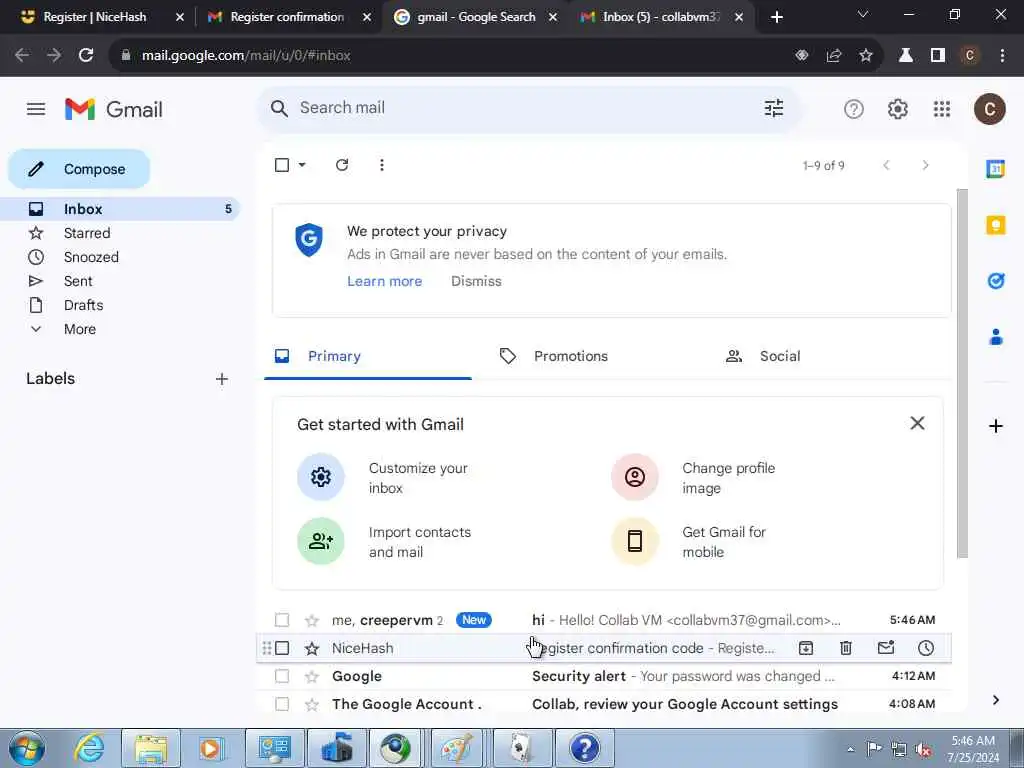Open Google Keep side panel
The width and height of the screenshot is (1024, 768).
click(995, 225)
